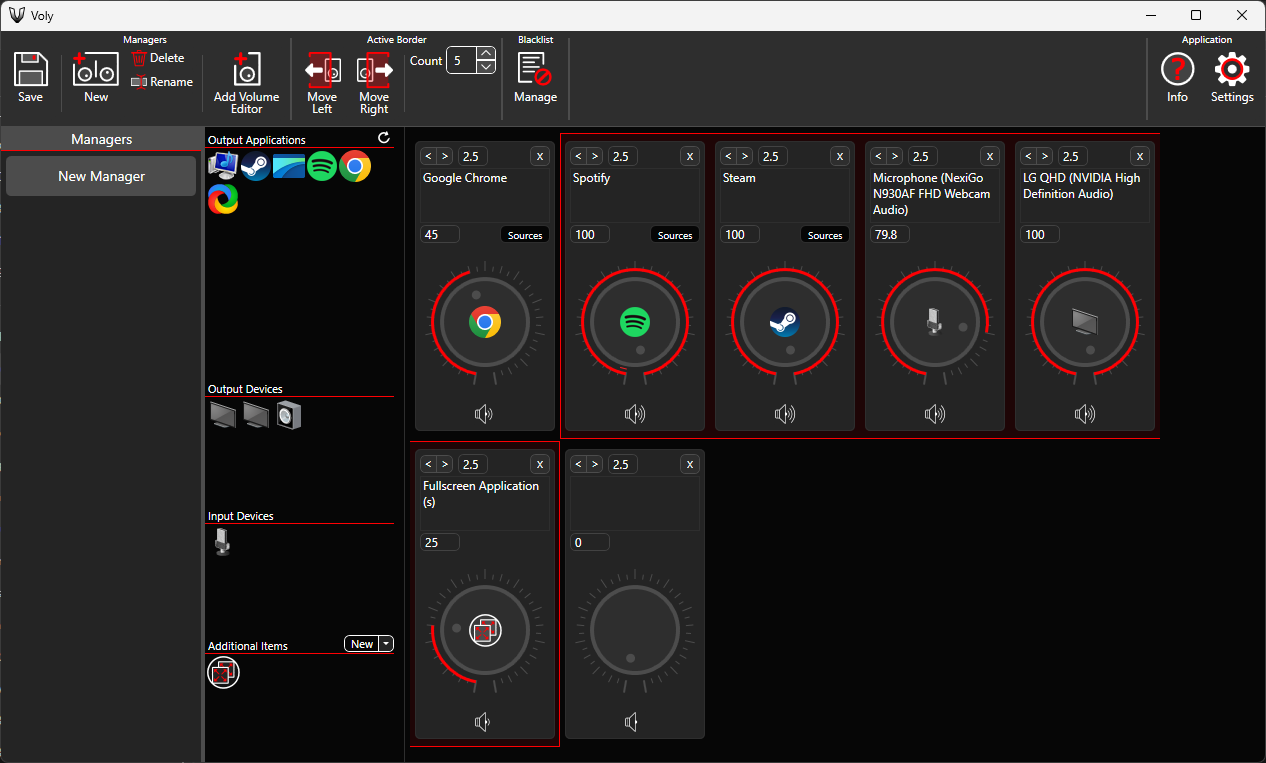Rename the selected manager

[161, 82]
